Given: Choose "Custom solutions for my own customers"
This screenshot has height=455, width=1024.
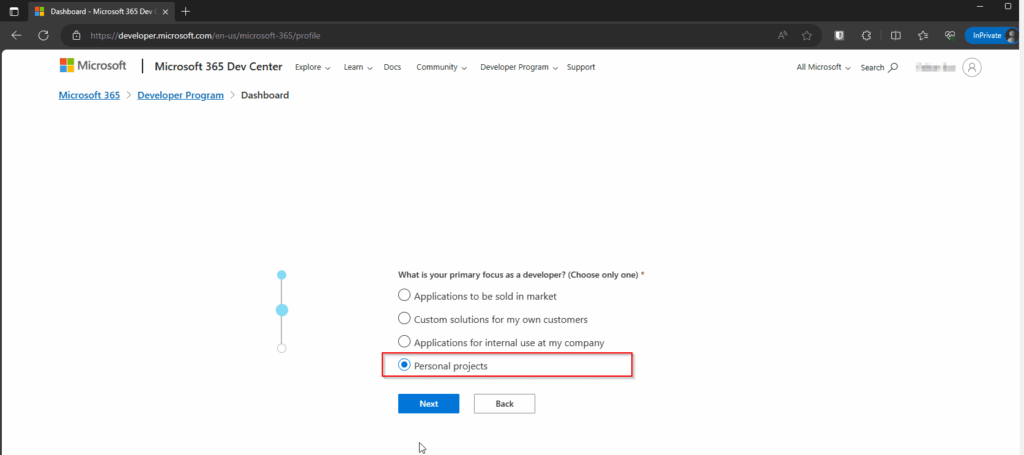Looking at the screenshot, I should (x=404, y=319).
